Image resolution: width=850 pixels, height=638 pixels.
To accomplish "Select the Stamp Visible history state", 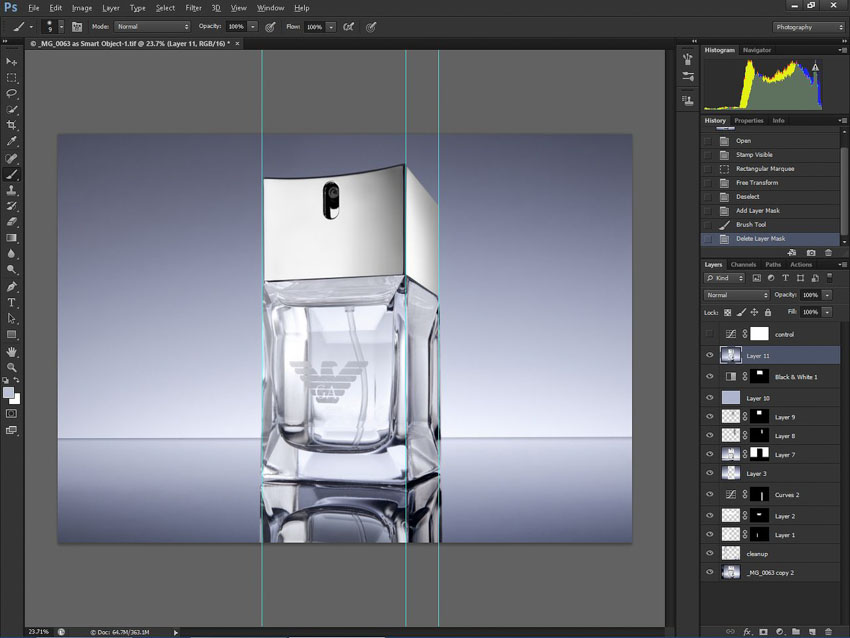I will point(771,154).
